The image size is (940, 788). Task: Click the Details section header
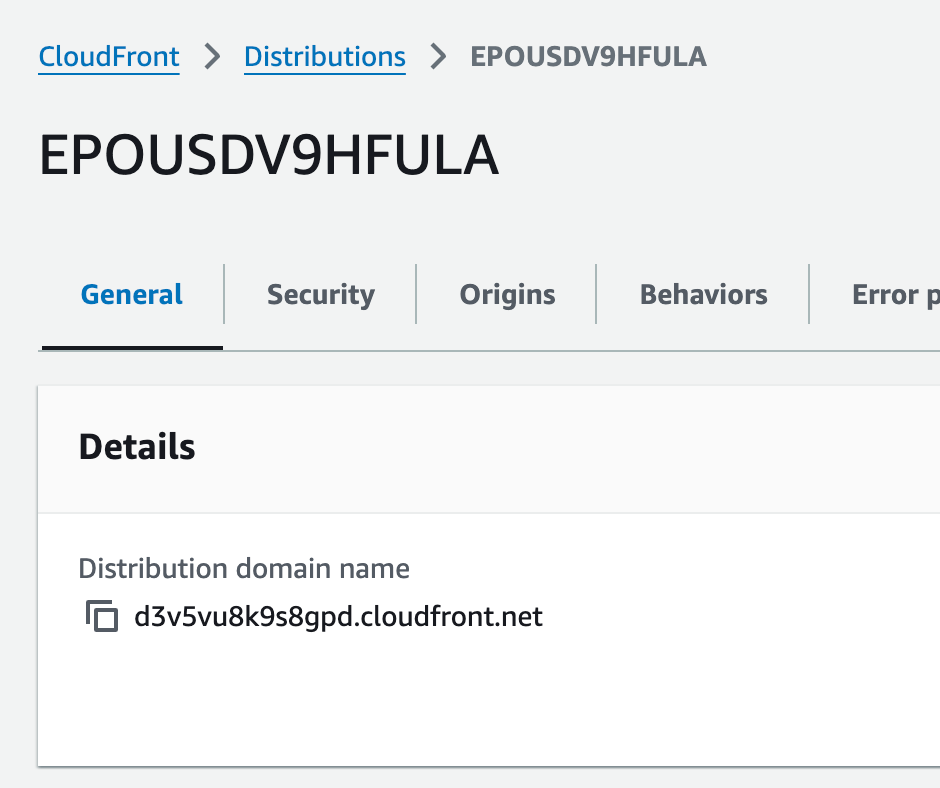137,447
